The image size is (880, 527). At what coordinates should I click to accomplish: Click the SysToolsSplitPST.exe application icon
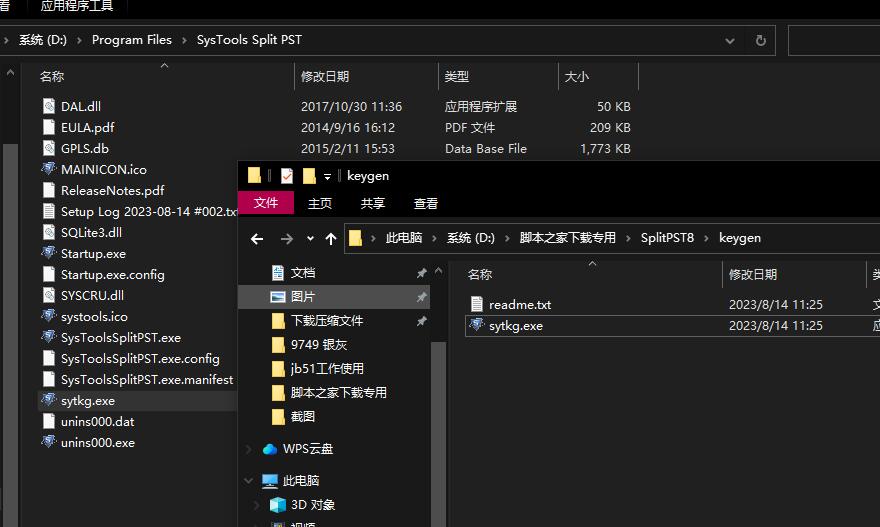coord(49,337)
